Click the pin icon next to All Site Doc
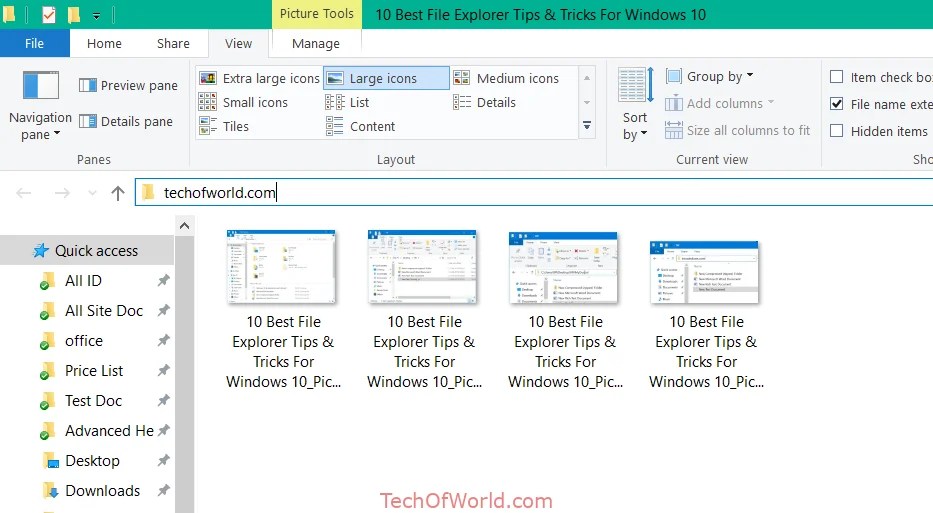Viewport: 933px width, 513px height. (163, 310)
